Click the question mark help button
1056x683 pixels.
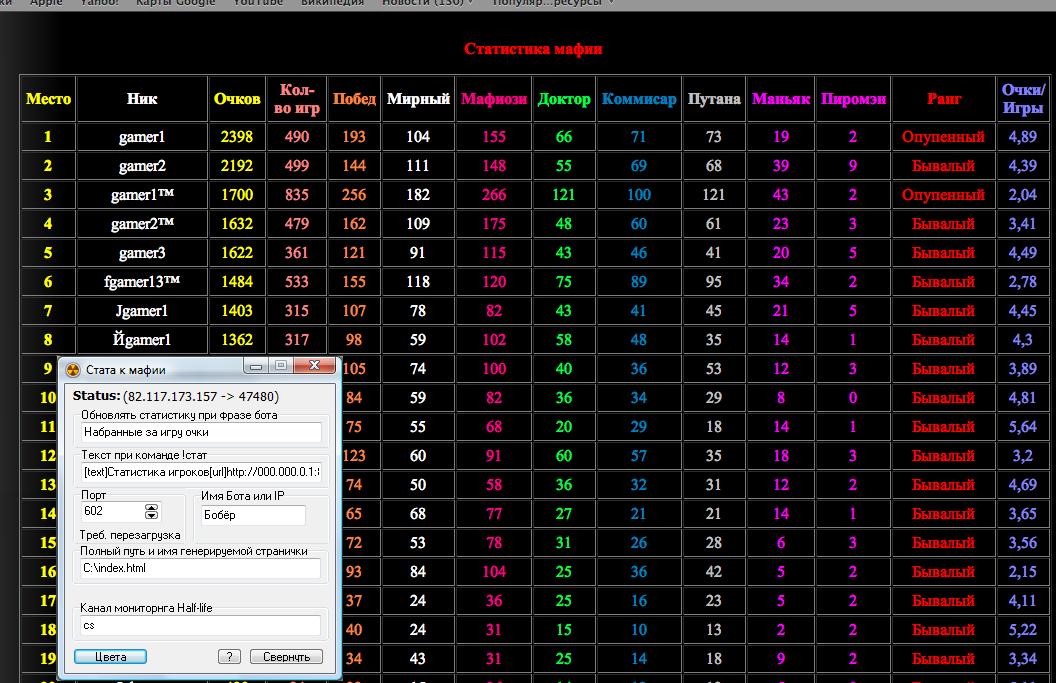pos(229,657)
